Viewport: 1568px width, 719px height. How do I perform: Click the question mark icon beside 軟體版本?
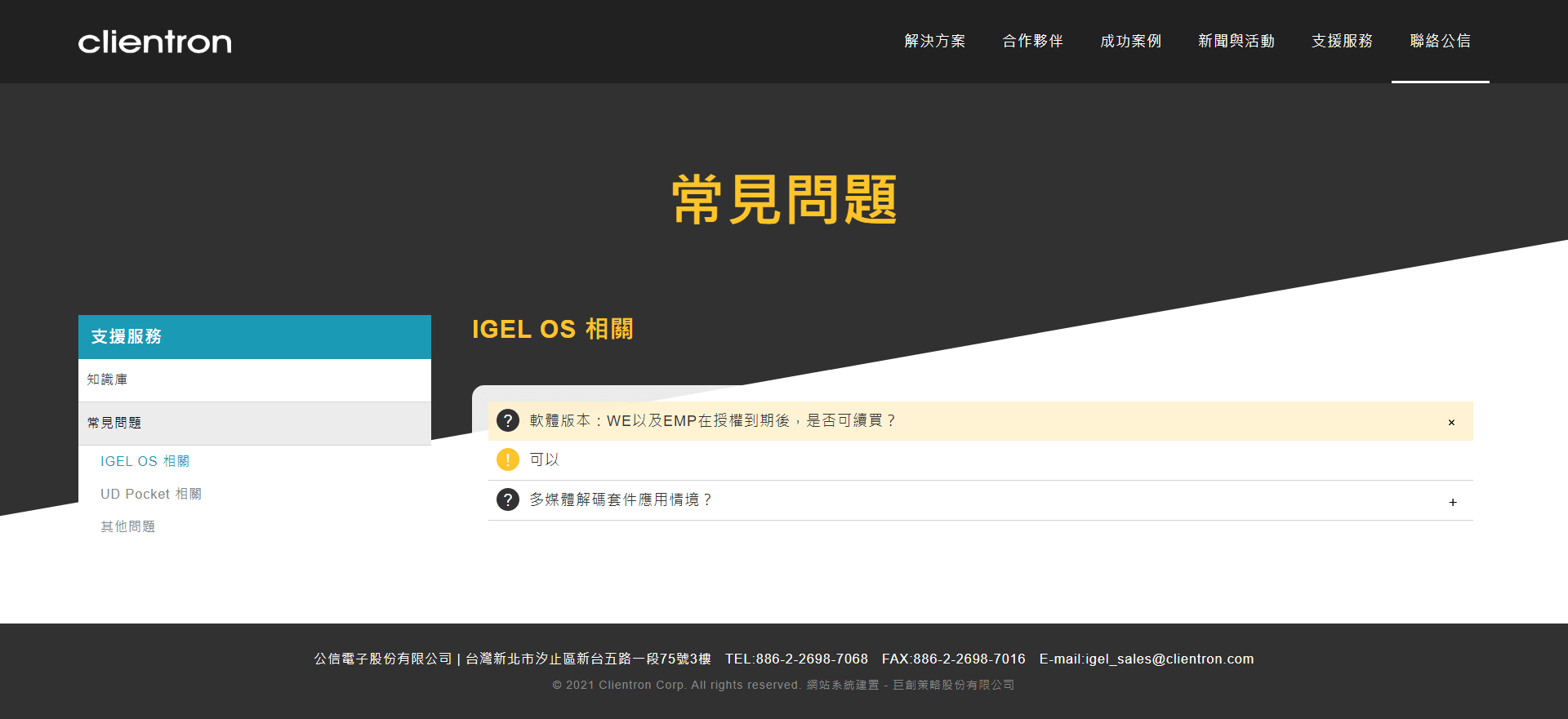(508, 420)
